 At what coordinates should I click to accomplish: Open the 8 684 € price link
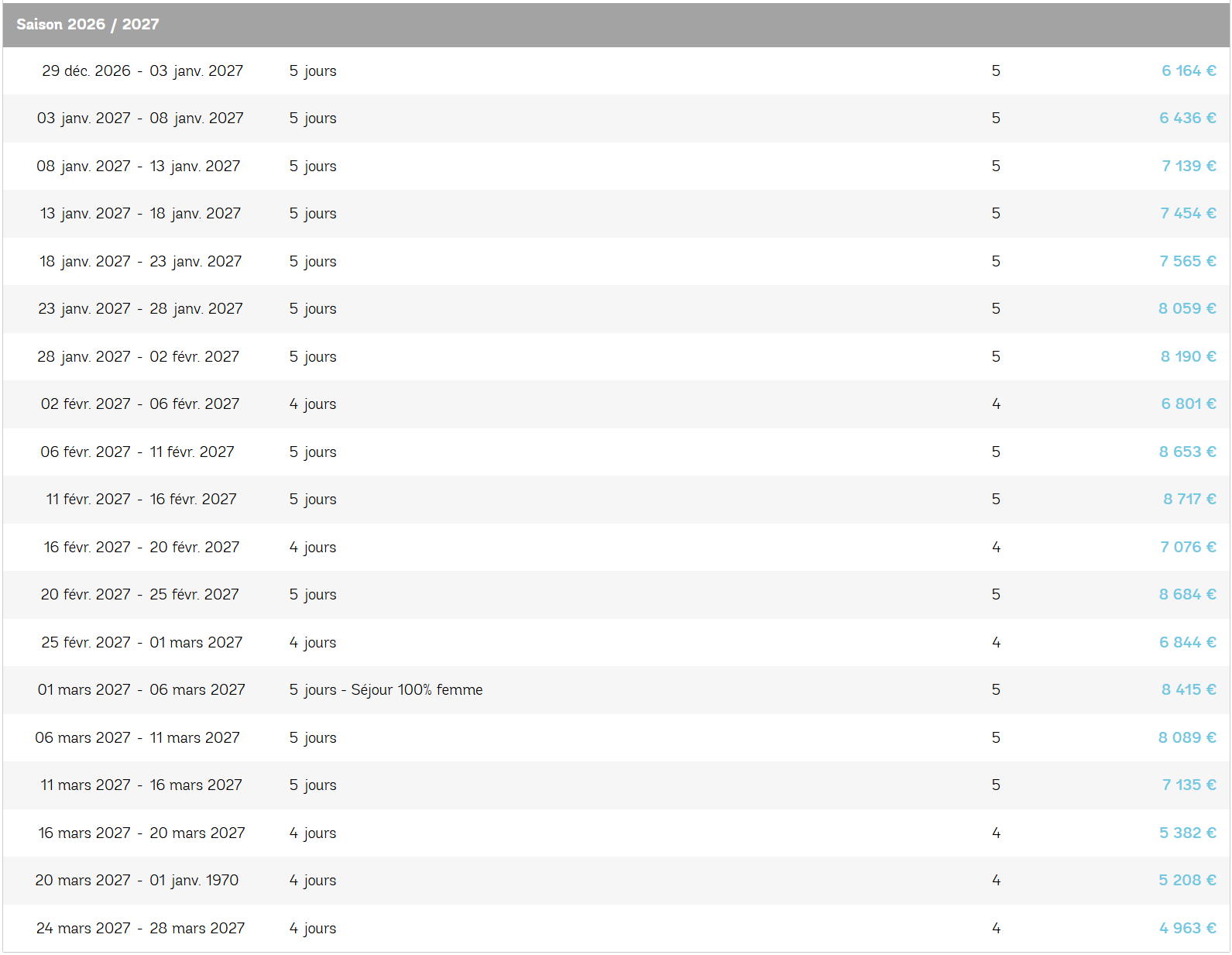1188,595
